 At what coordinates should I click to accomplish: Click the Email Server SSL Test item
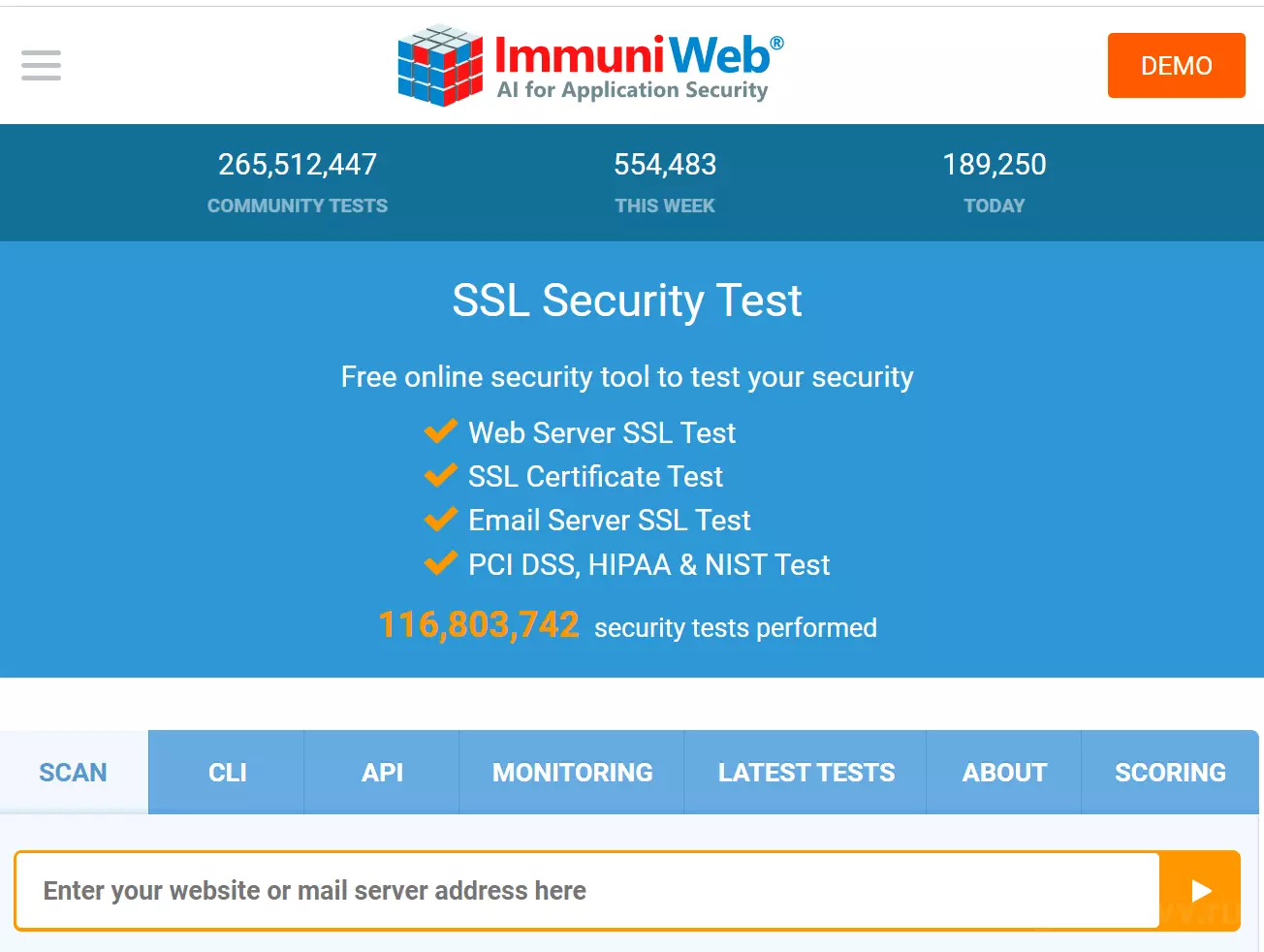(610, 521)
